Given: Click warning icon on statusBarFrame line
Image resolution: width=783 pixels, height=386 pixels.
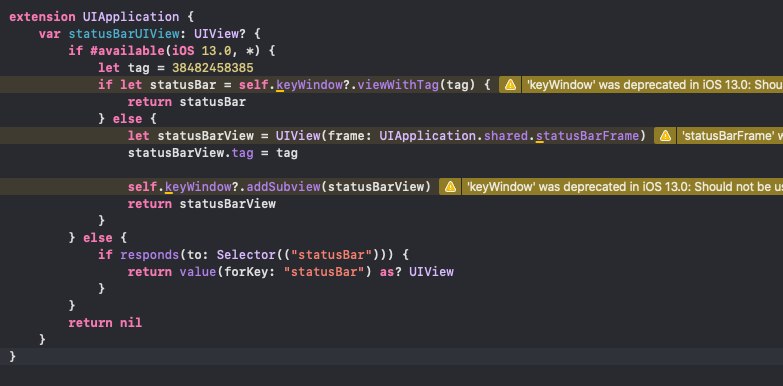Looking at the screenshot, I should click(665, 136).
